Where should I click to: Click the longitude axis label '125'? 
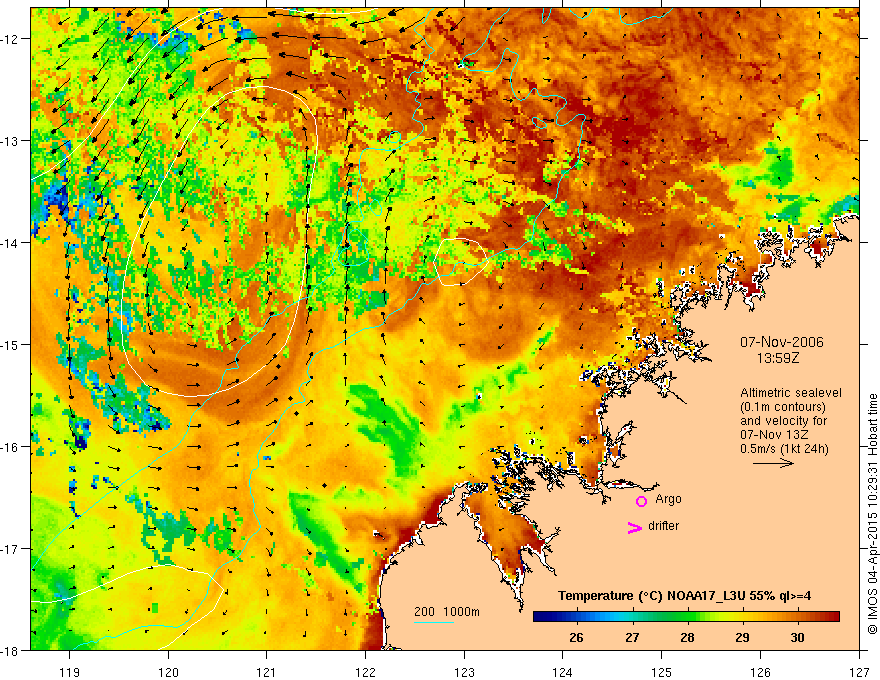click(x=662, y=672)
